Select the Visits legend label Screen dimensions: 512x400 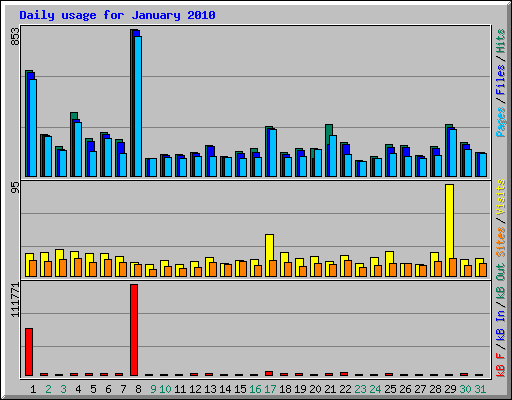coord(501,197)
